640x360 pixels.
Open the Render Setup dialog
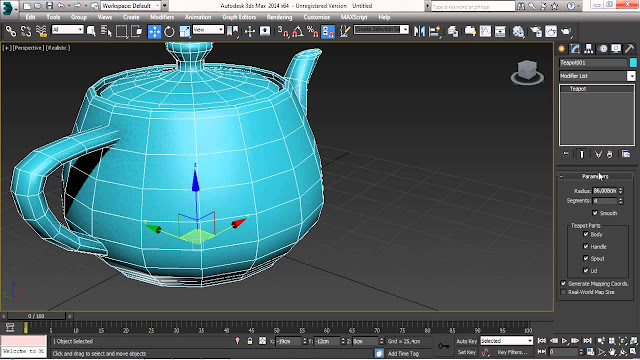pyautogui.click(x=536, y=31)
